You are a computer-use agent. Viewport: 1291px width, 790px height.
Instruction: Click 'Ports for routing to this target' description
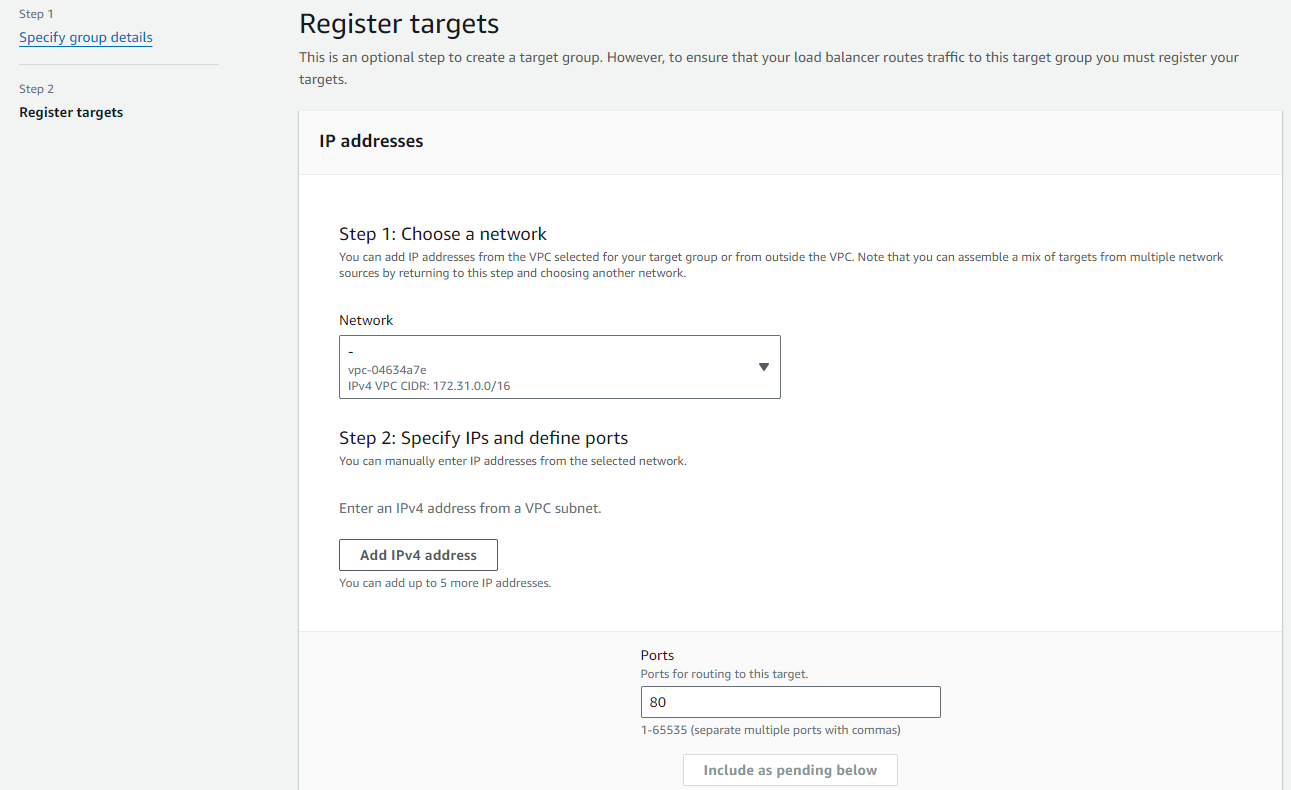coord(724,674)
